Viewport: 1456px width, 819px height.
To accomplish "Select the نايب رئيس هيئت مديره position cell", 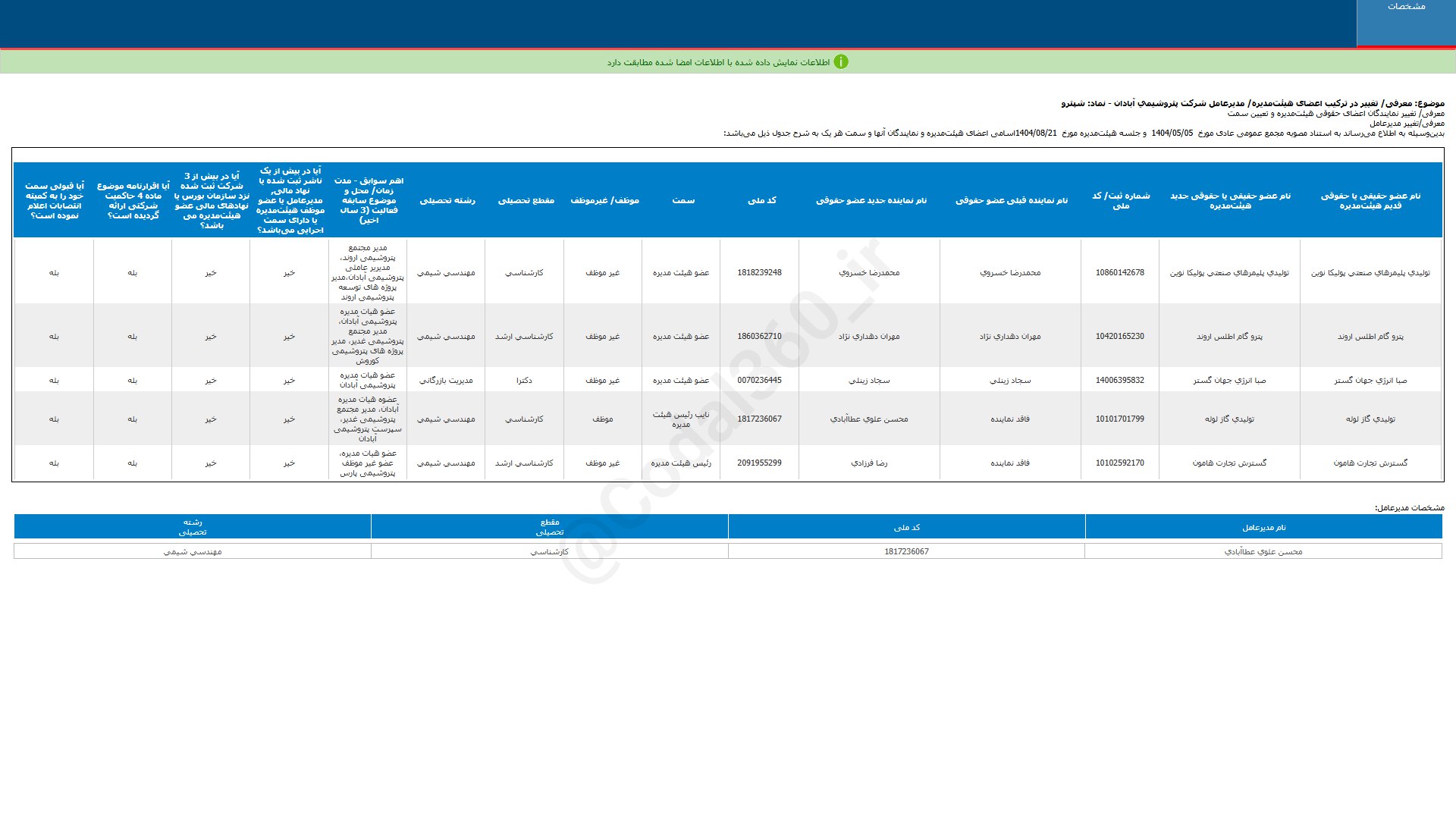I will [x=681, y=419].
